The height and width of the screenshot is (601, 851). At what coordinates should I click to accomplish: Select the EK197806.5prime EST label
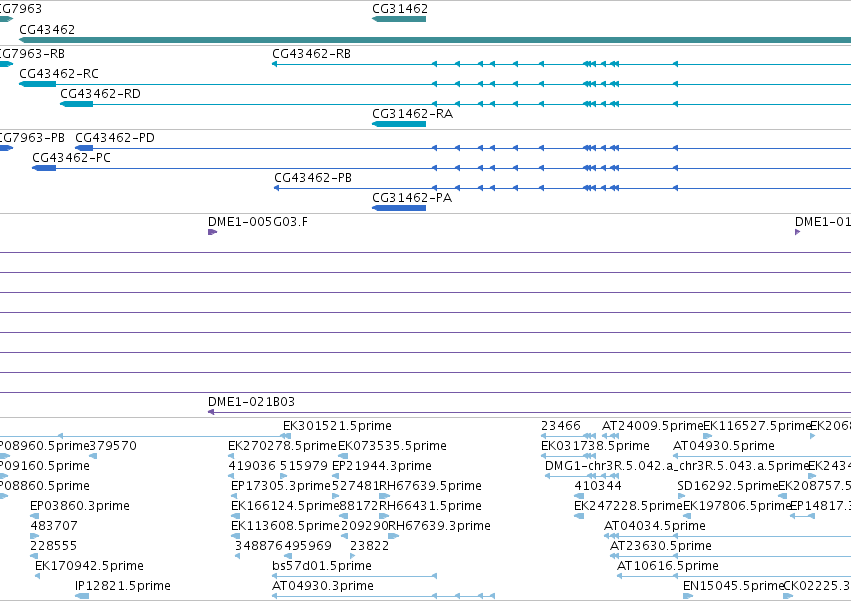click(x=737, y=507)
